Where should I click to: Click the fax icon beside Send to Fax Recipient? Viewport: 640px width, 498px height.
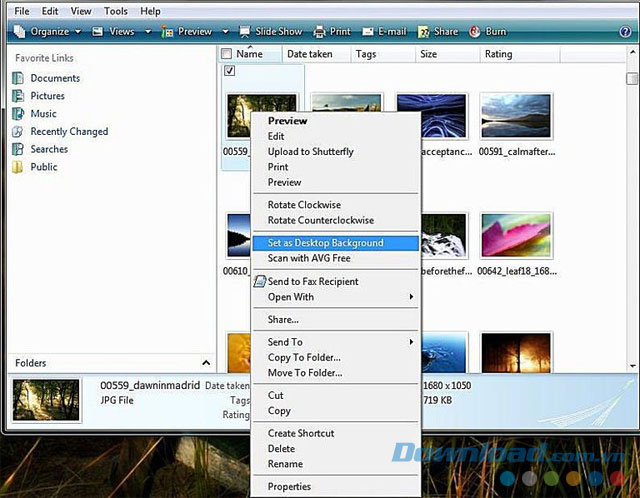260,281
